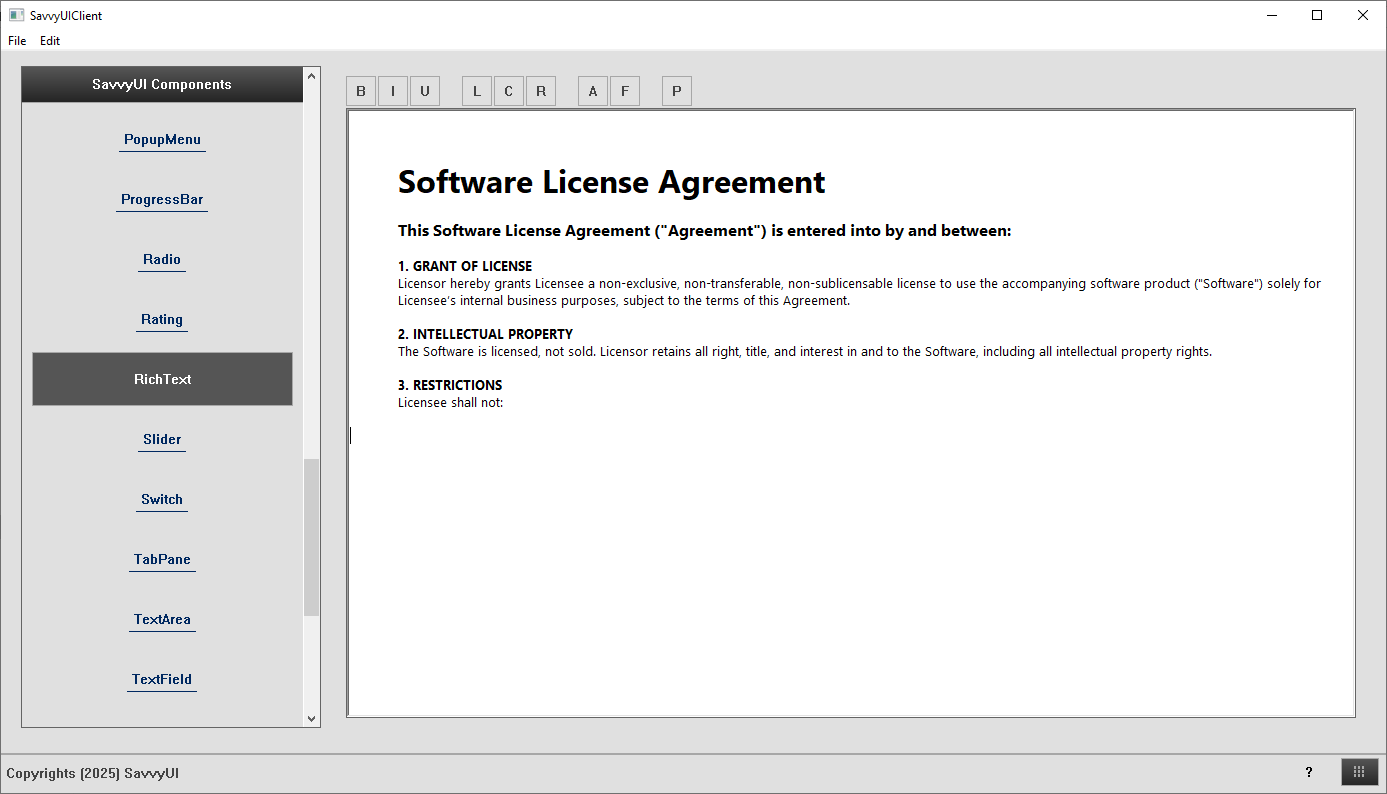This screenshot has width=1387, height=794.
Task: Click the A toolbar button
Action: 593,92
